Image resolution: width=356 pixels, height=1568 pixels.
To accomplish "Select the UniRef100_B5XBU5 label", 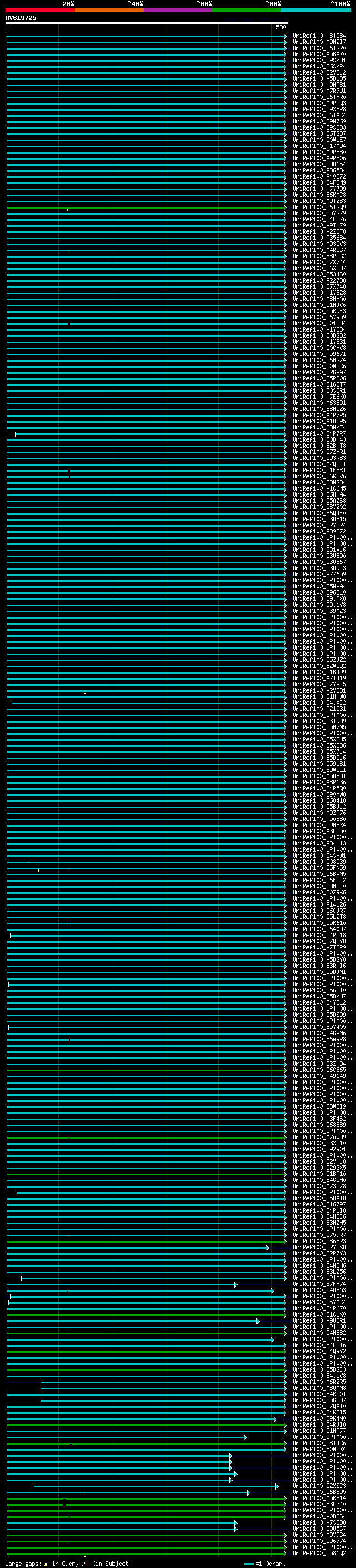I will click(x=319, y=740).
